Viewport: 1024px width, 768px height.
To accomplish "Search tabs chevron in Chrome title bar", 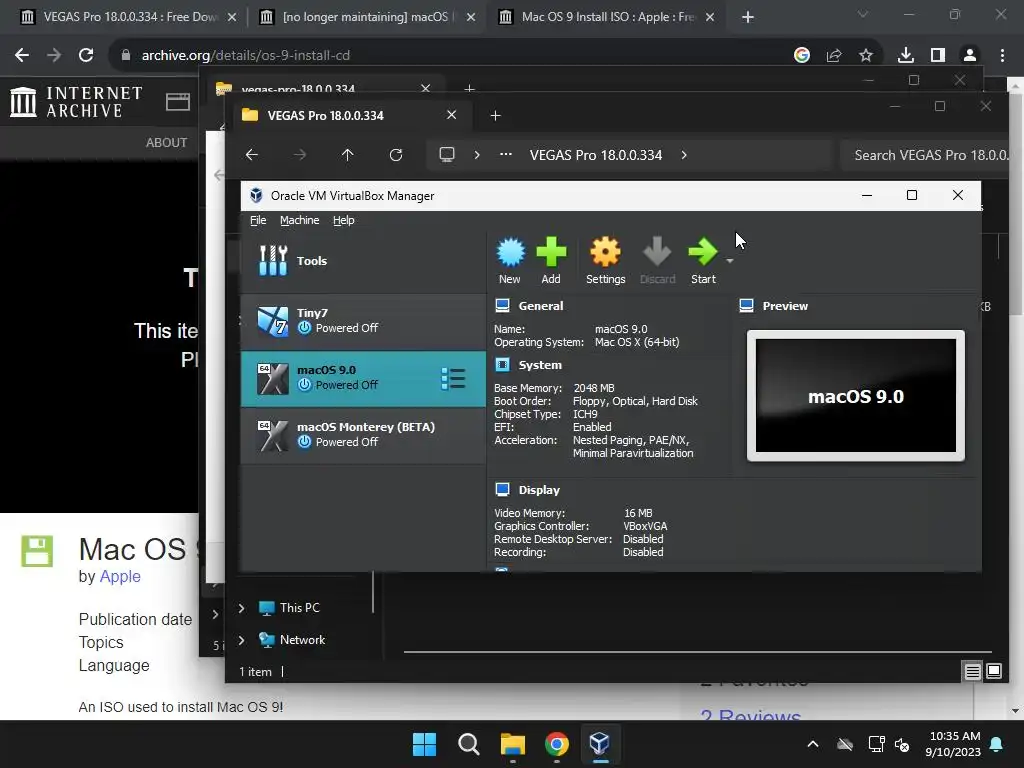I will pyautogui.click(x=863, y=14).
